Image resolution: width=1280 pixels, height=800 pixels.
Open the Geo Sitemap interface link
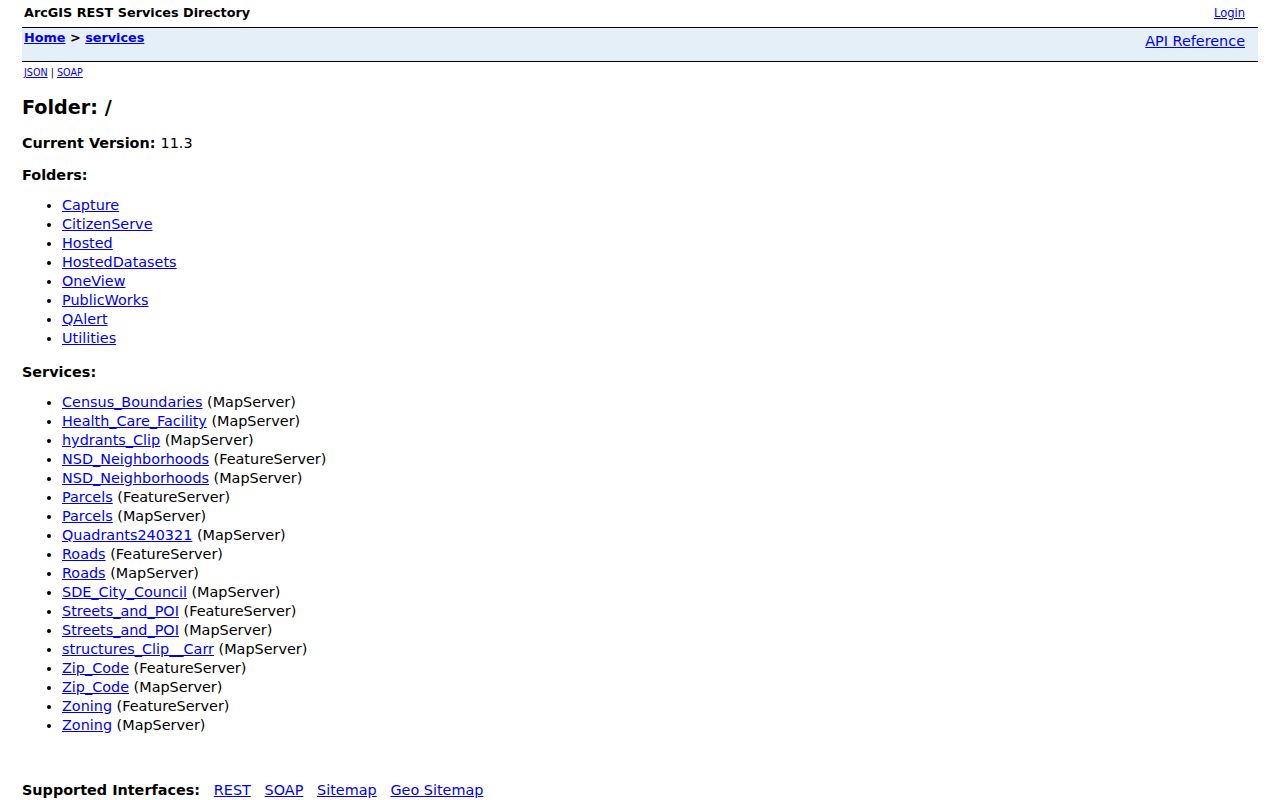(437, 790)
